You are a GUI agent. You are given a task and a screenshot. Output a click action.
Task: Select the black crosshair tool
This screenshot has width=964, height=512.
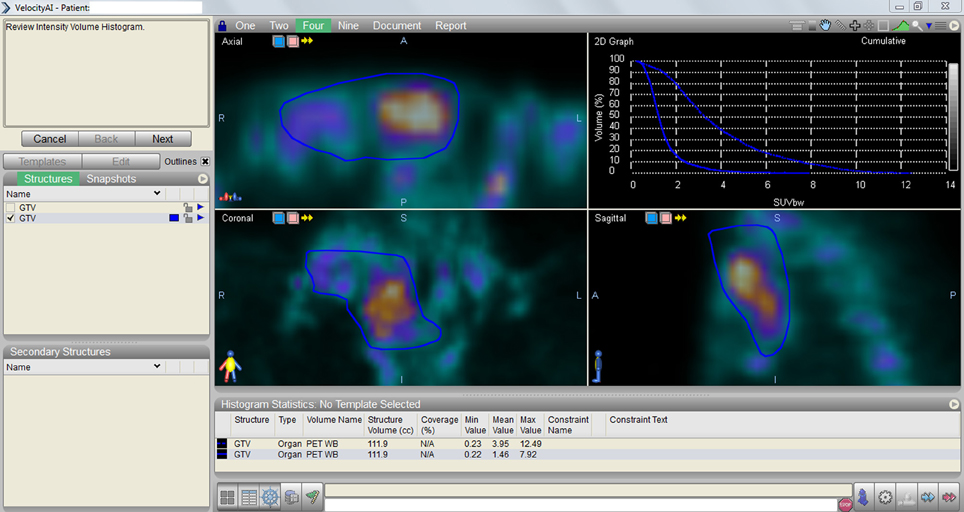click(855, 25)
